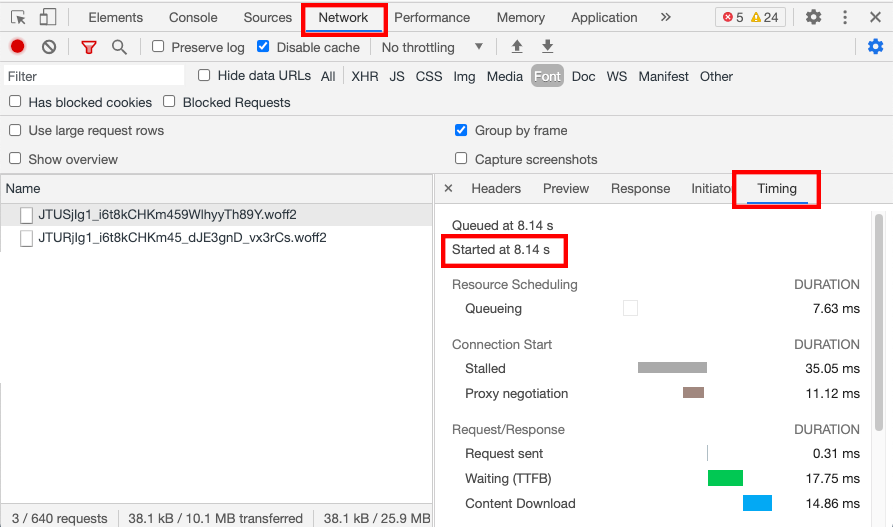
Task: Clear the network log
Action: (48, 47)
